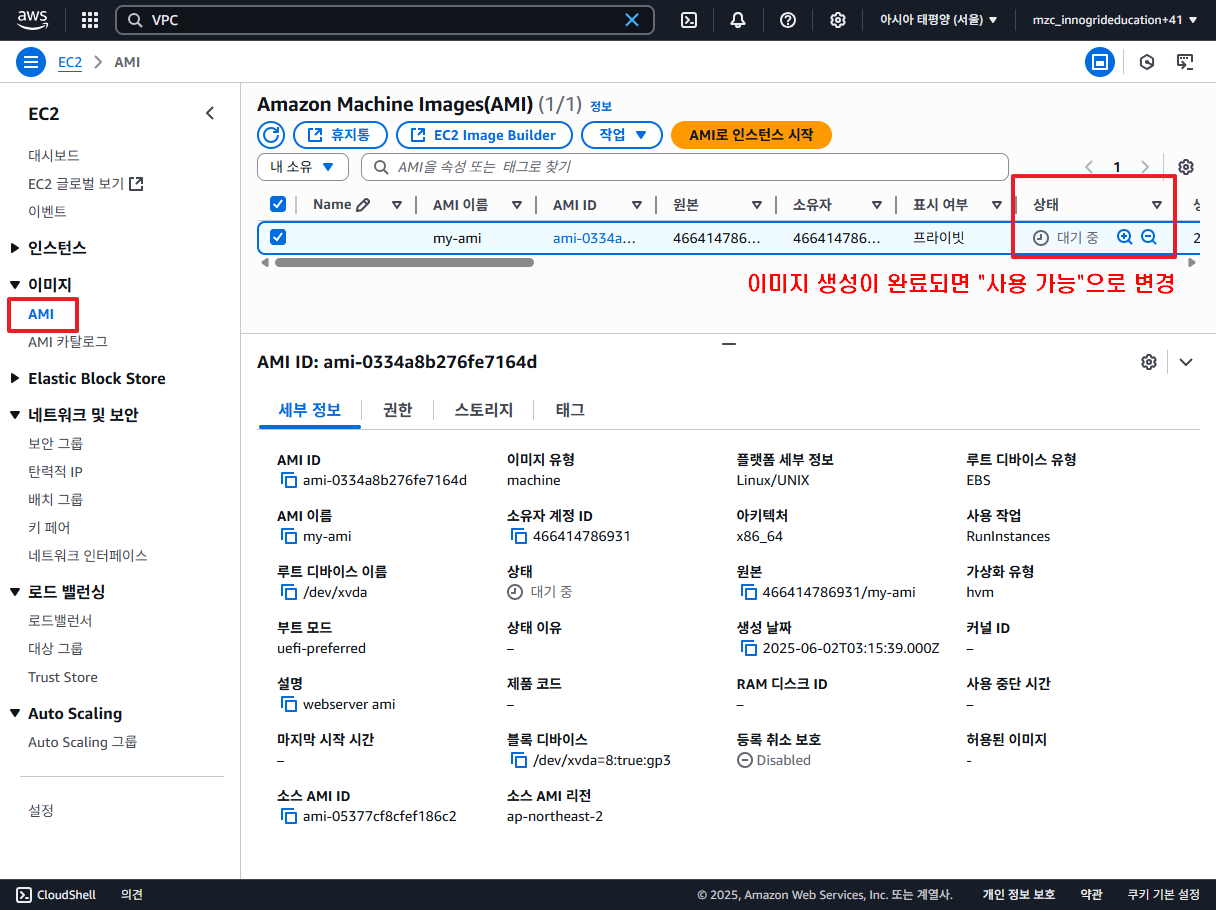Viewport: 1216px width, 910px height.
Task: Open the region selector 아시아 태평양 (서울)
Action: coord(938,20)
